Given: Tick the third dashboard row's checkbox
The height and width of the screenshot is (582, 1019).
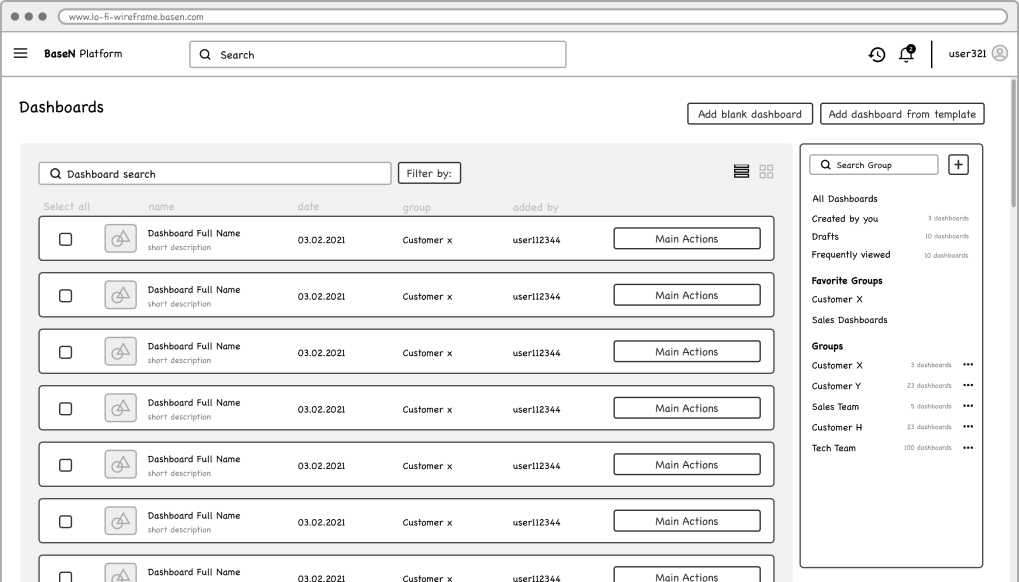Looking at the screenshot, I should coord(66,352).
